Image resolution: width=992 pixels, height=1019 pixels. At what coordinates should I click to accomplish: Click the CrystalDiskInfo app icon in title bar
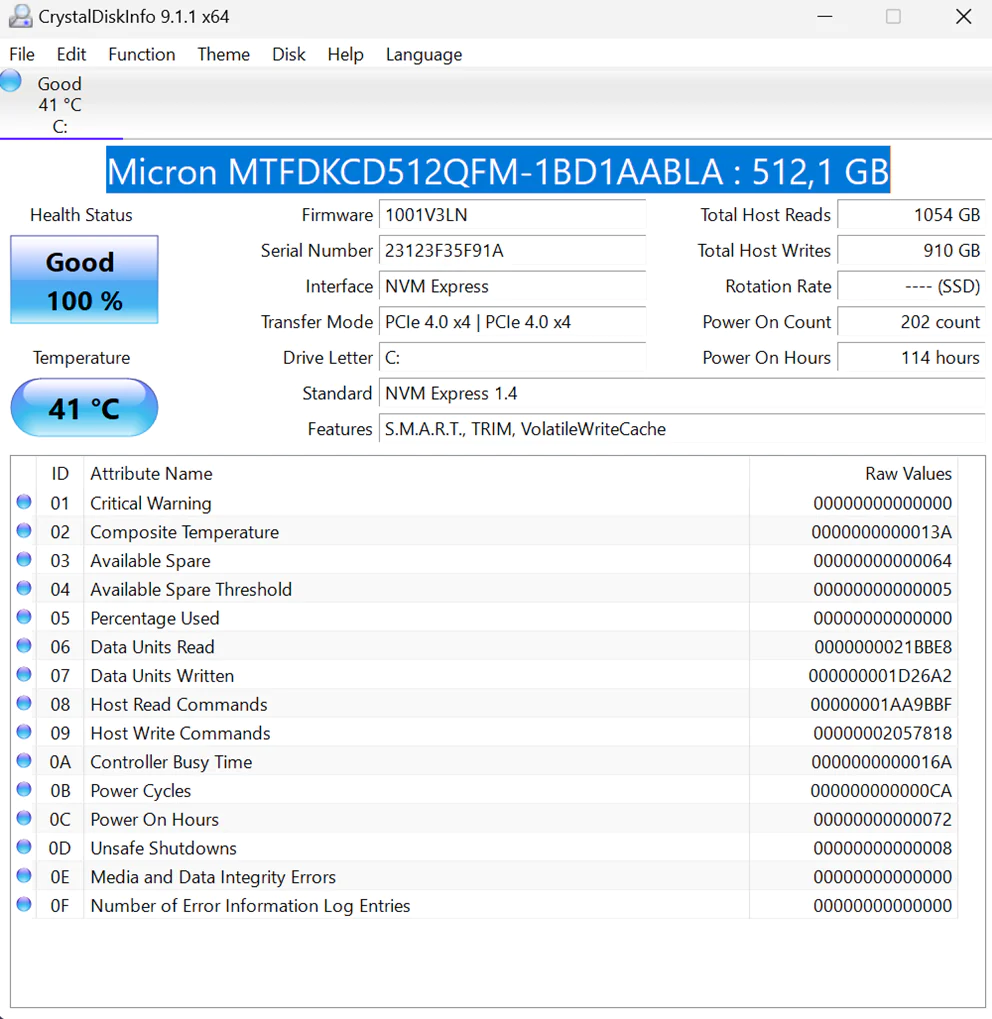click(x=20, y=16)
